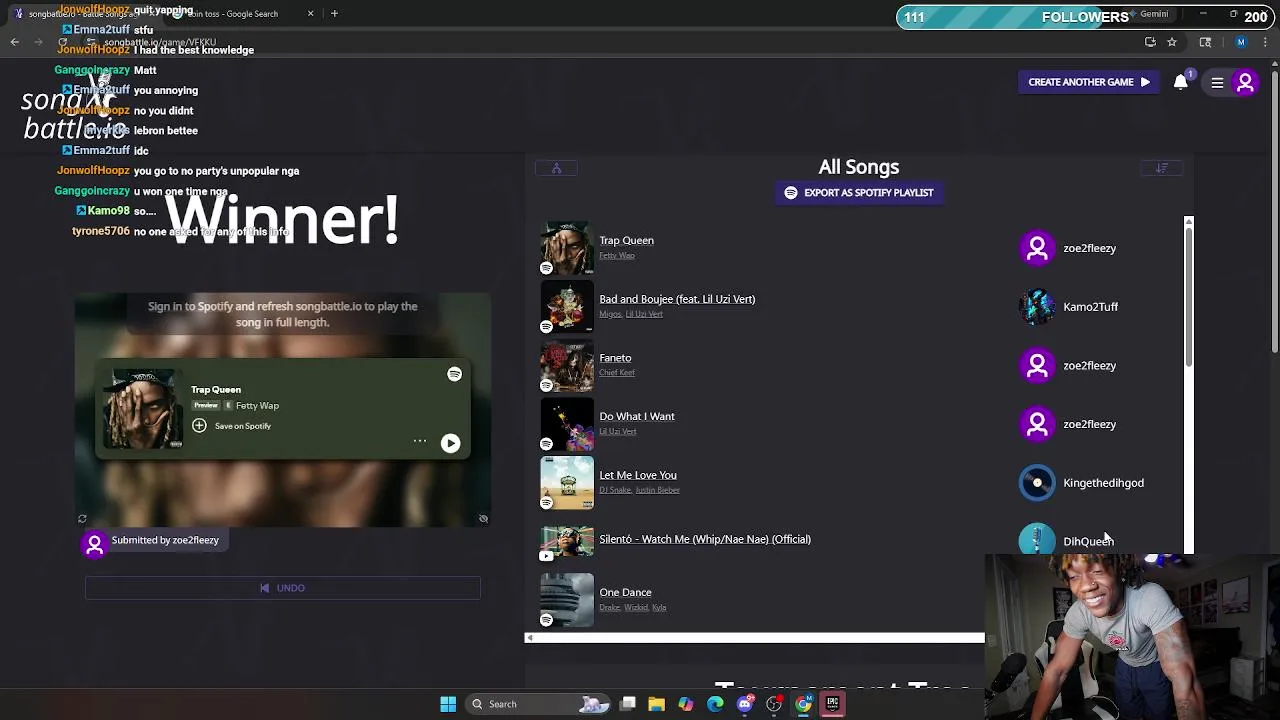Screen dimensions: 1280x720
Task: Click bracket icon left of All Songs
Action: coord(556,168)
